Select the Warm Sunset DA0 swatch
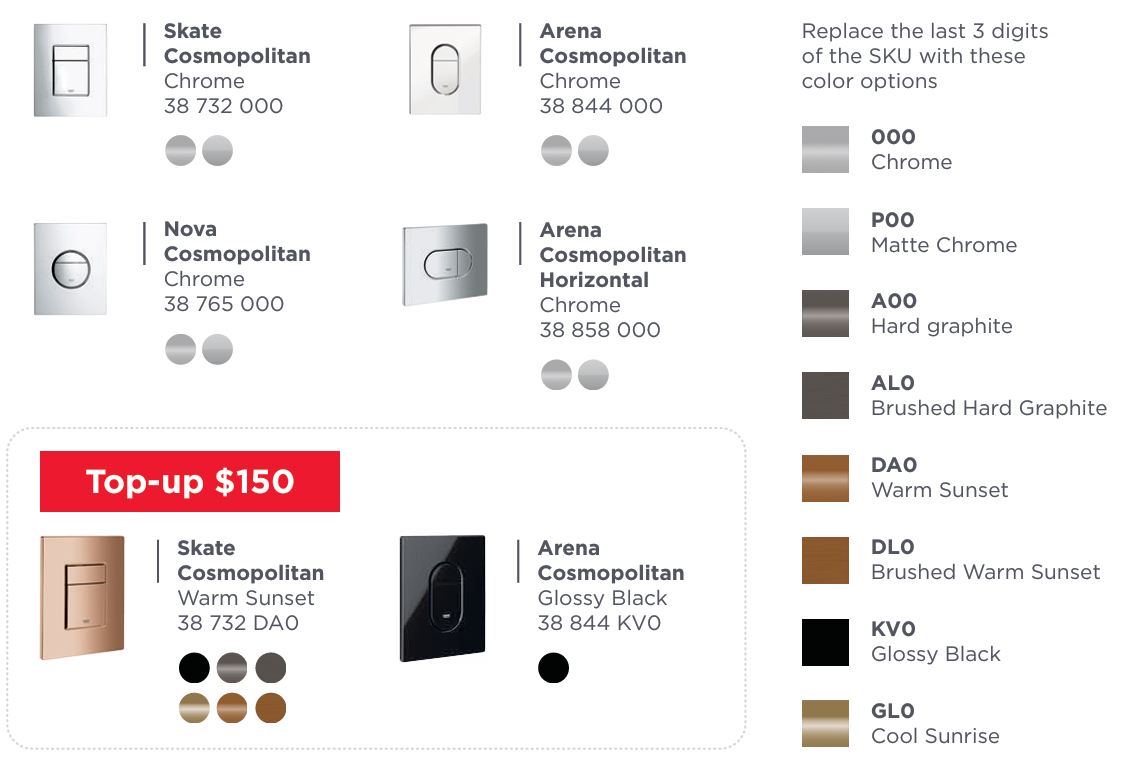 tap(825, 478)
